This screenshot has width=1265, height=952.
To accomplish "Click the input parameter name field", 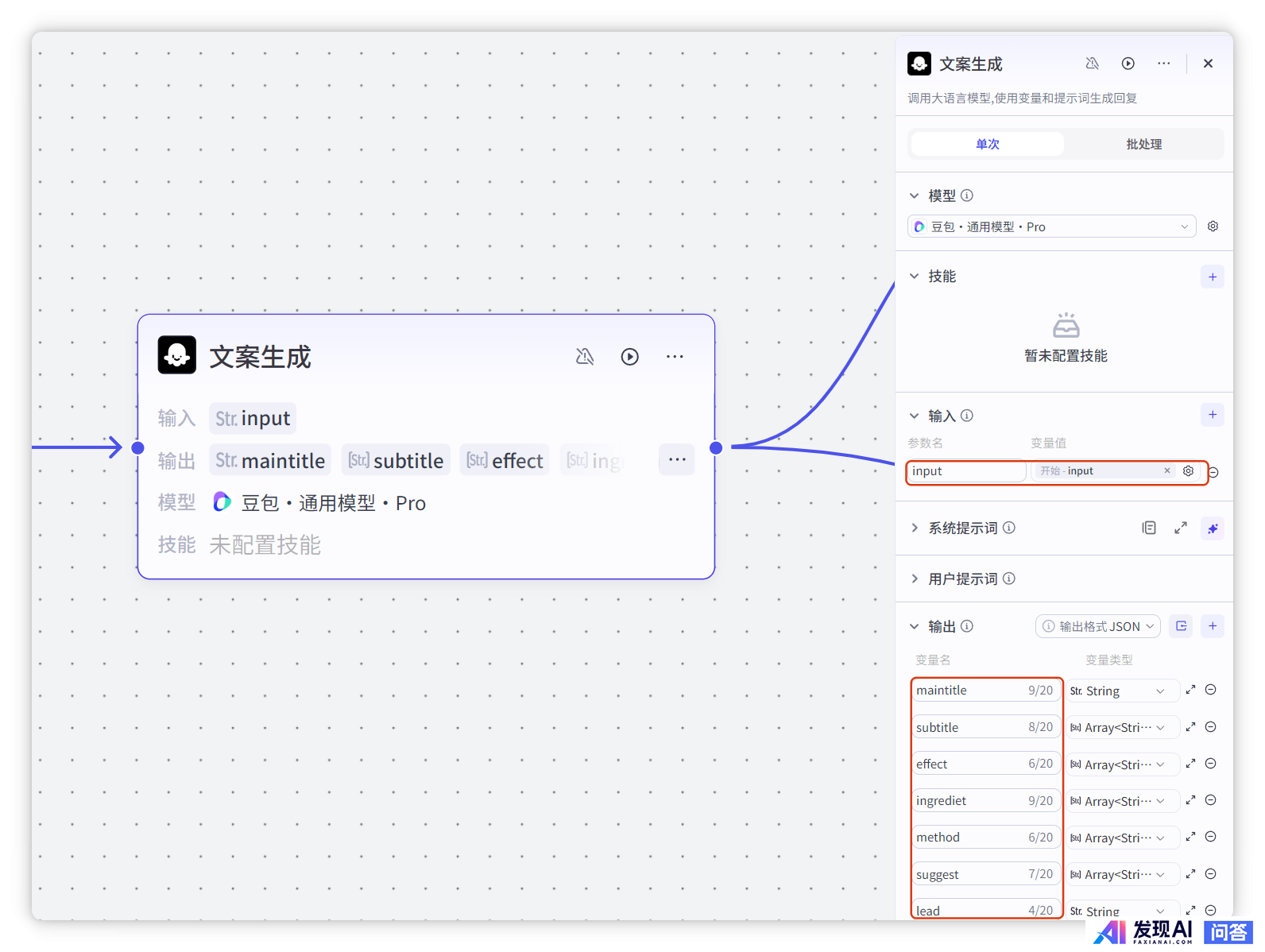I will click(x=965, y=471).
